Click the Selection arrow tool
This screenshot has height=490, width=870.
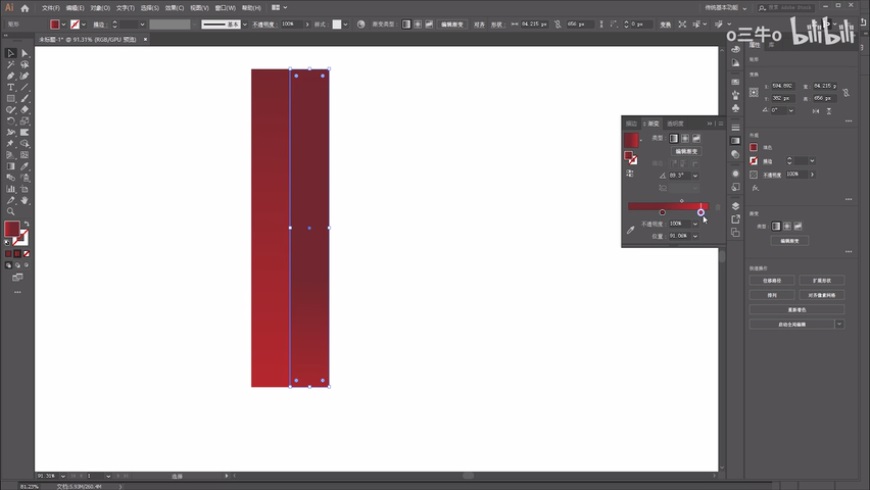point(11,53)
